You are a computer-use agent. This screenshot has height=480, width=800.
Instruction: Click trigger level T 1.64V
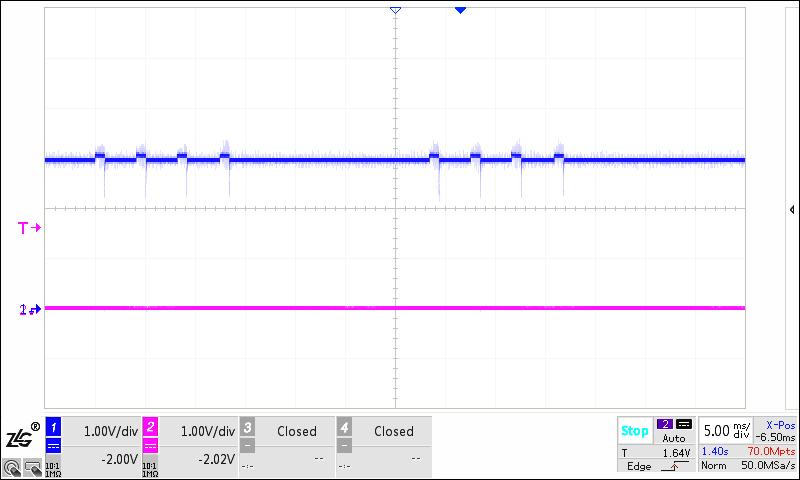tap(656, 452)
